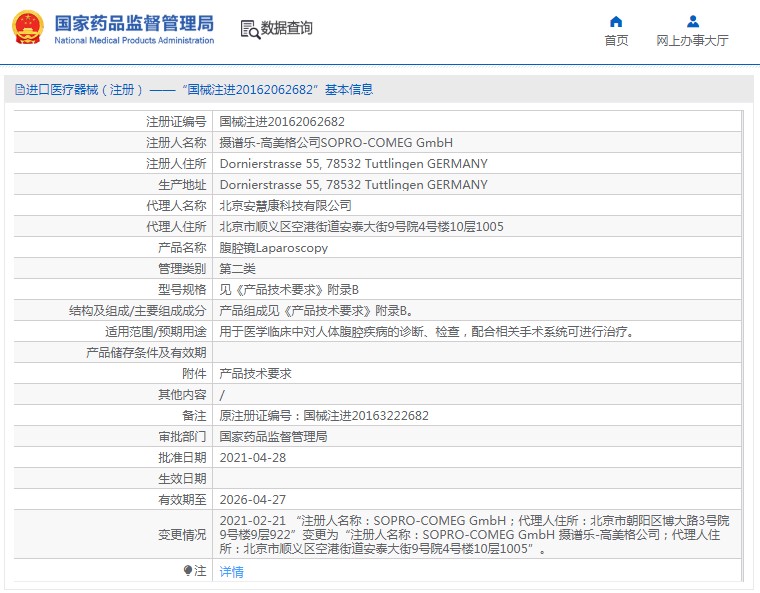This screenshot has height=593, width=760.
Task: Open 网上办事大厅 text link
Action: [x=692, y=41]
